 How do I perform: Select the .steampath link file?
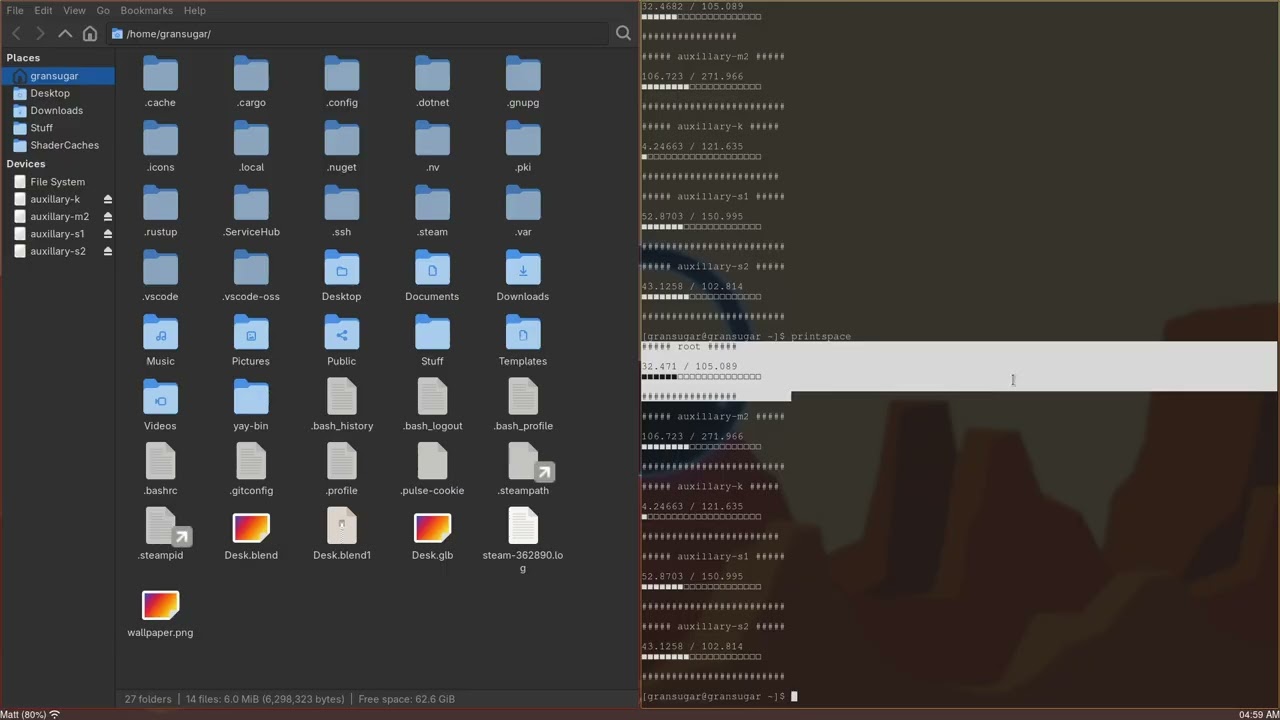523,463
